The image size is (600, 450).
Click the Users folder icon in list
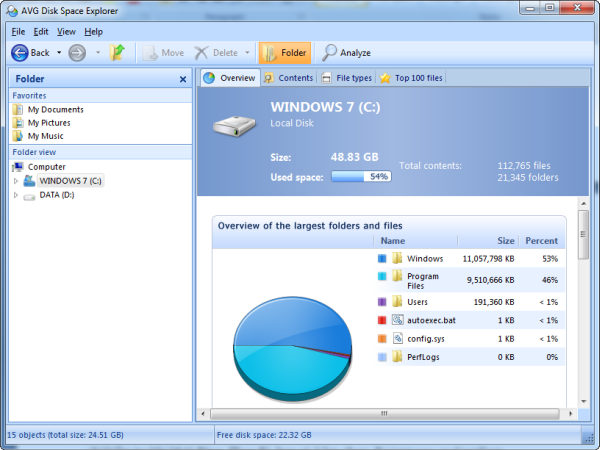tap(397, 301)
